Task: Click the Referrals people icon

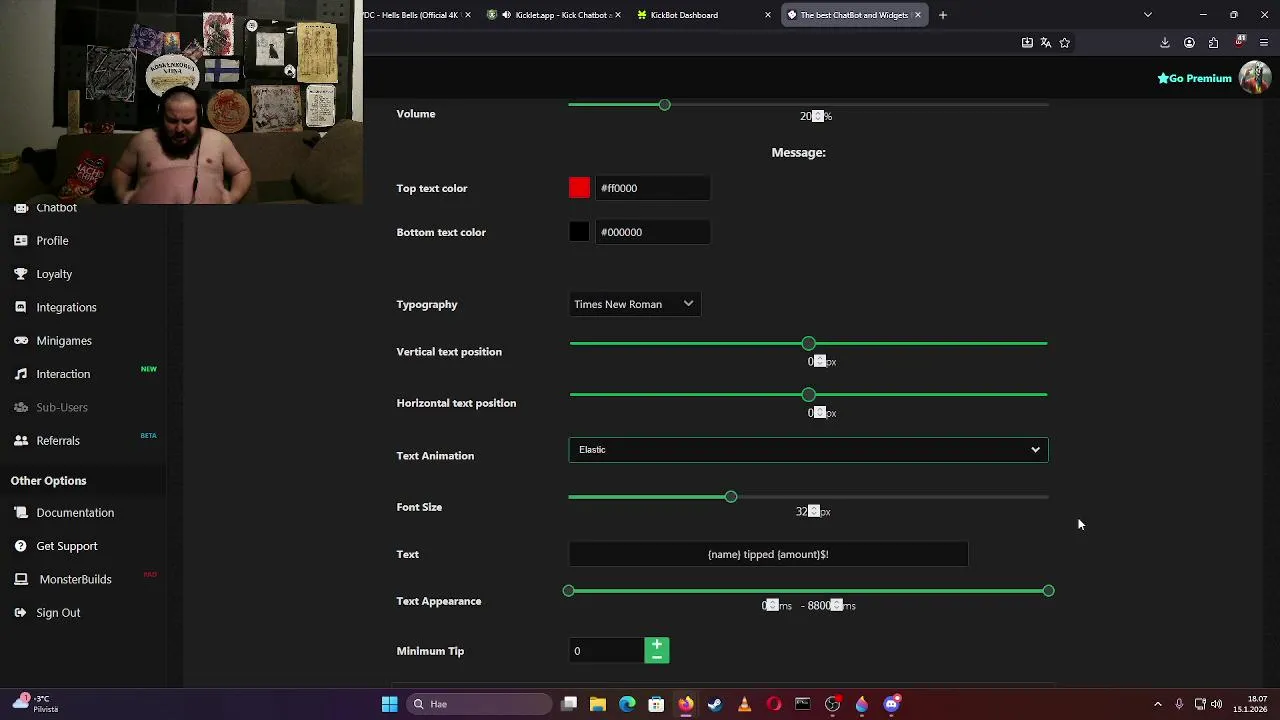Action: [x=21, y=441]
